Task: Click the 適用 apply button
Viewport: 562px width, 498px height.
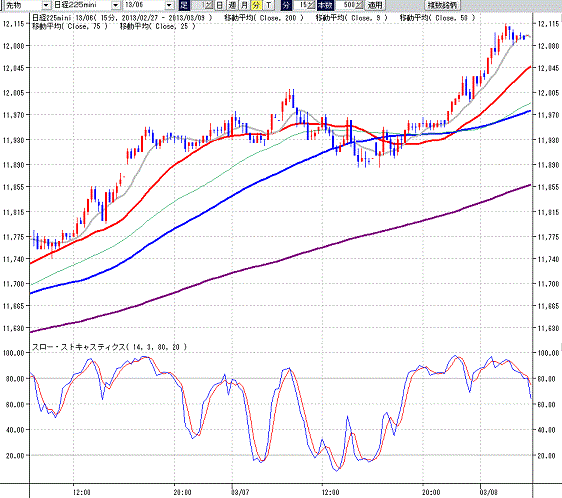Action: click(x=375, y=5)
